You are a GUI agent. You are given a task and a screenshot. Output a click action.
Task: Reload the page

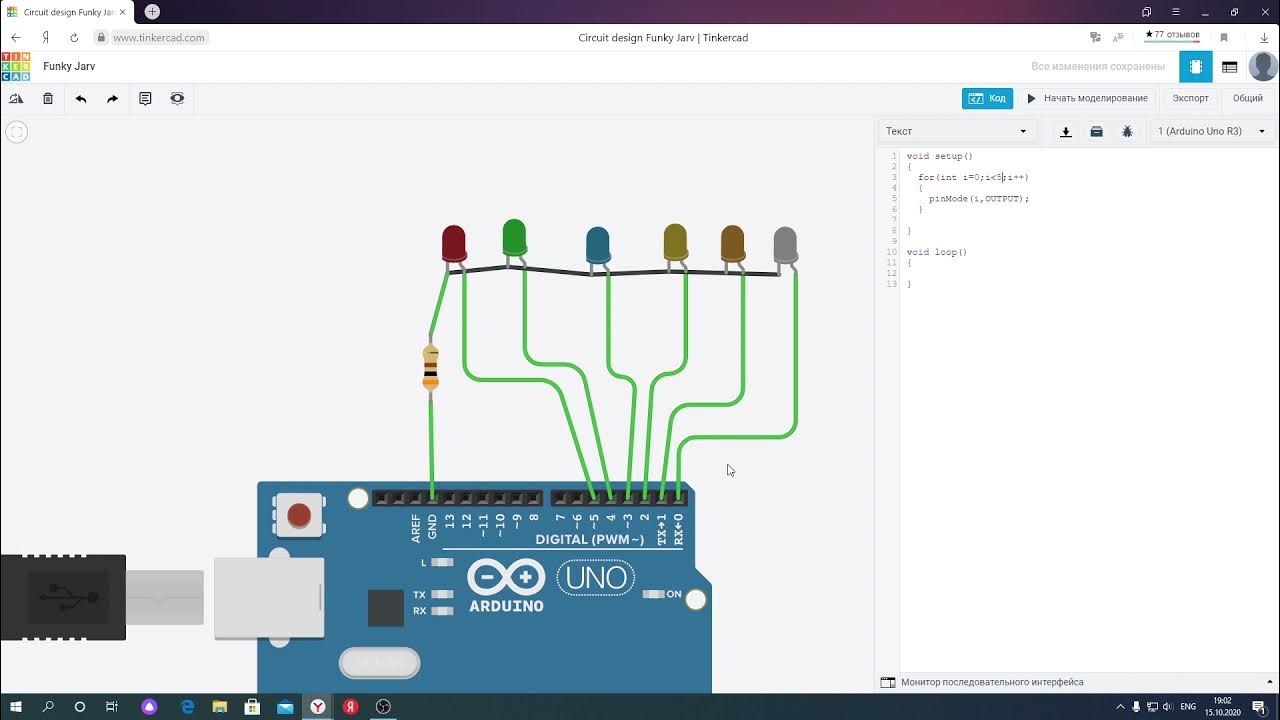coord(74,38)
